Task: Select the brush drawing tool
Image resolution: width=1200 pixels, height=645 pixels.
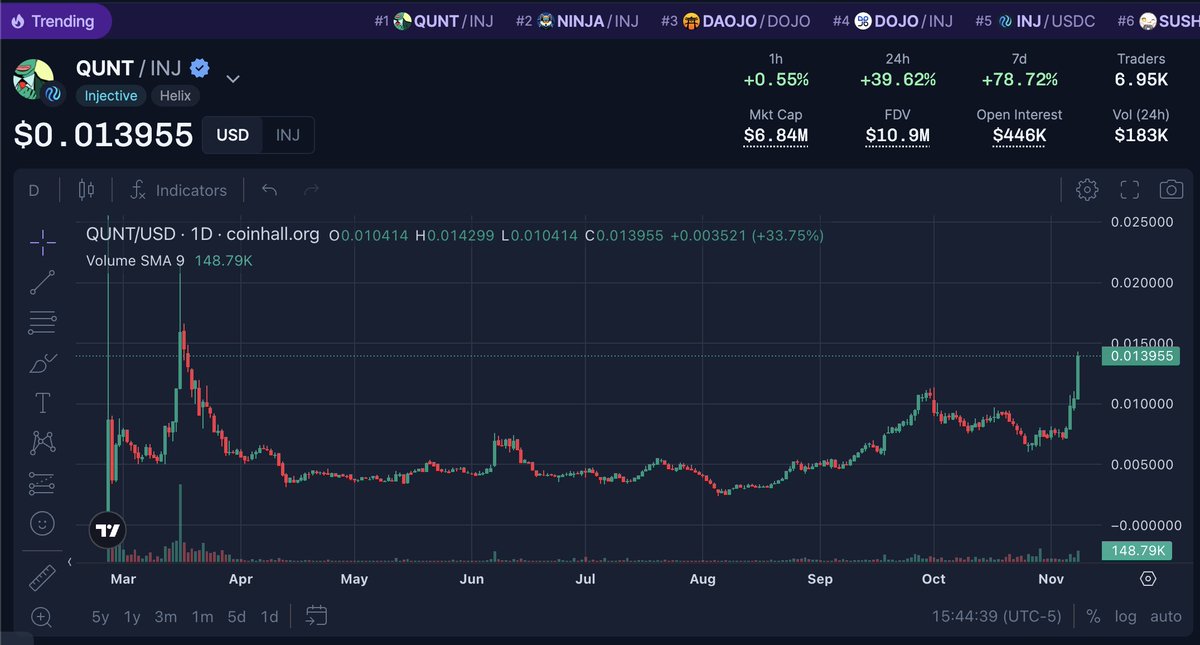Action: (x=42, y=363)
